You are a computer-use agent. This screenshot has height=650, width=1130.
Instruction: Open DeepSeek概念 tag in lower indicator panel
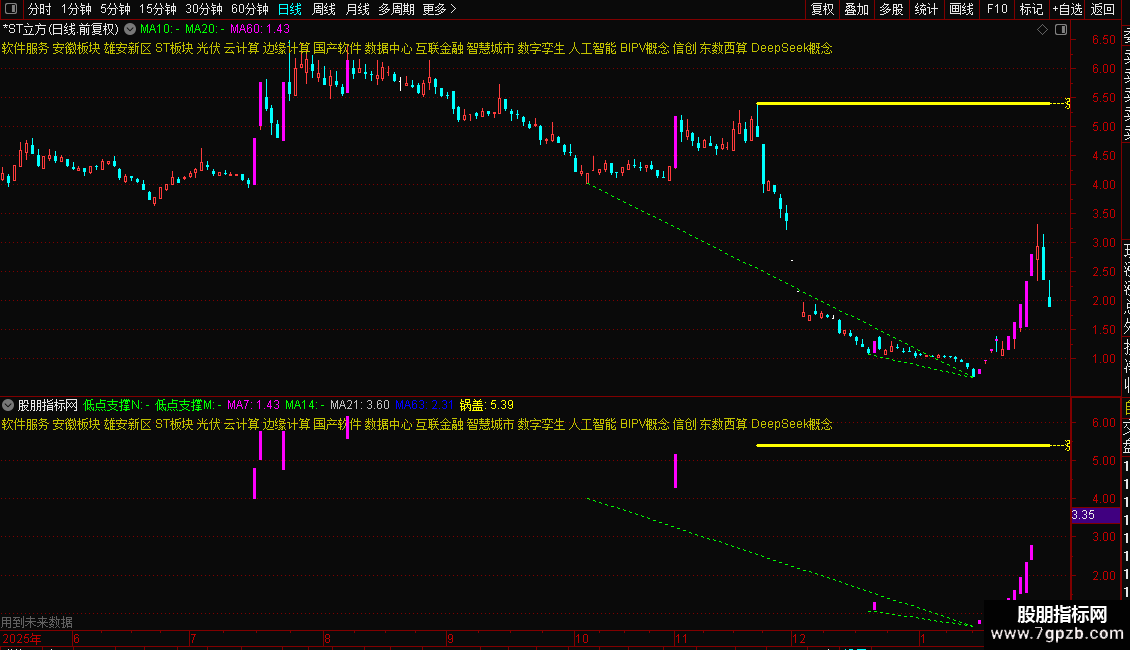tap(792, 424)
